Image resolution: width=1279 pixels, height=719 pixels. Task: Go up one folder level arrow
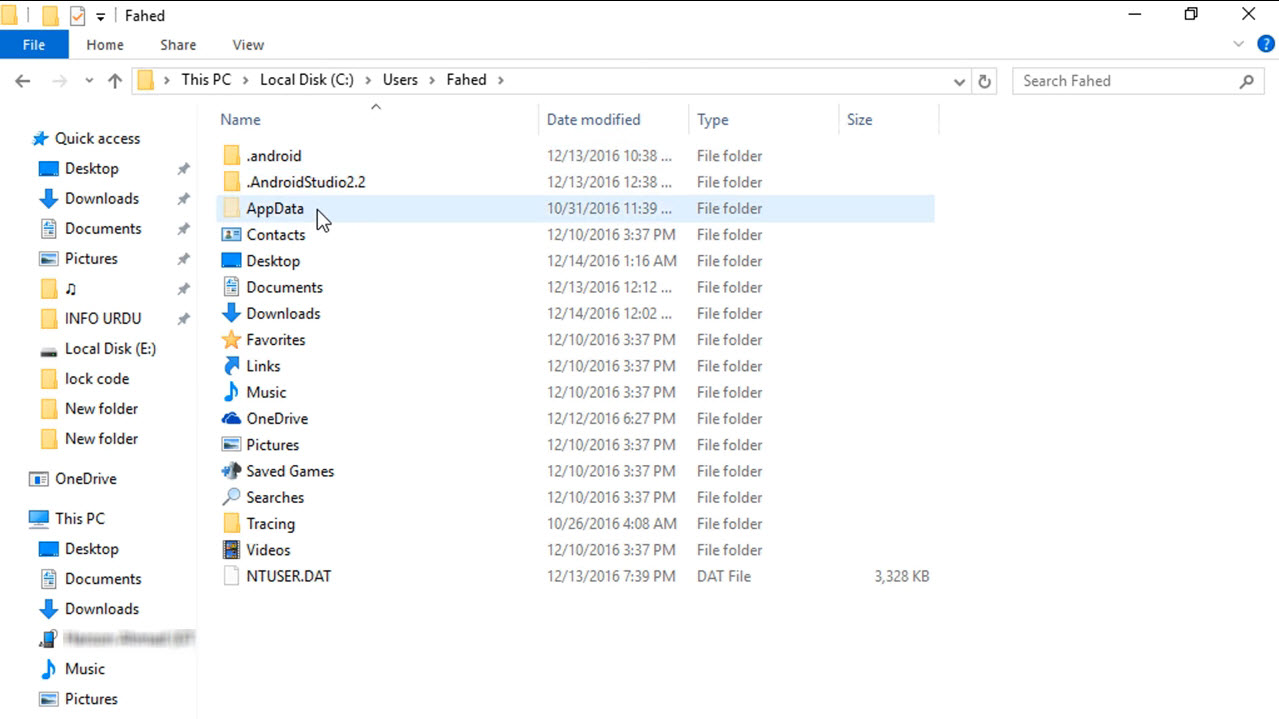(x=115, y=81)
